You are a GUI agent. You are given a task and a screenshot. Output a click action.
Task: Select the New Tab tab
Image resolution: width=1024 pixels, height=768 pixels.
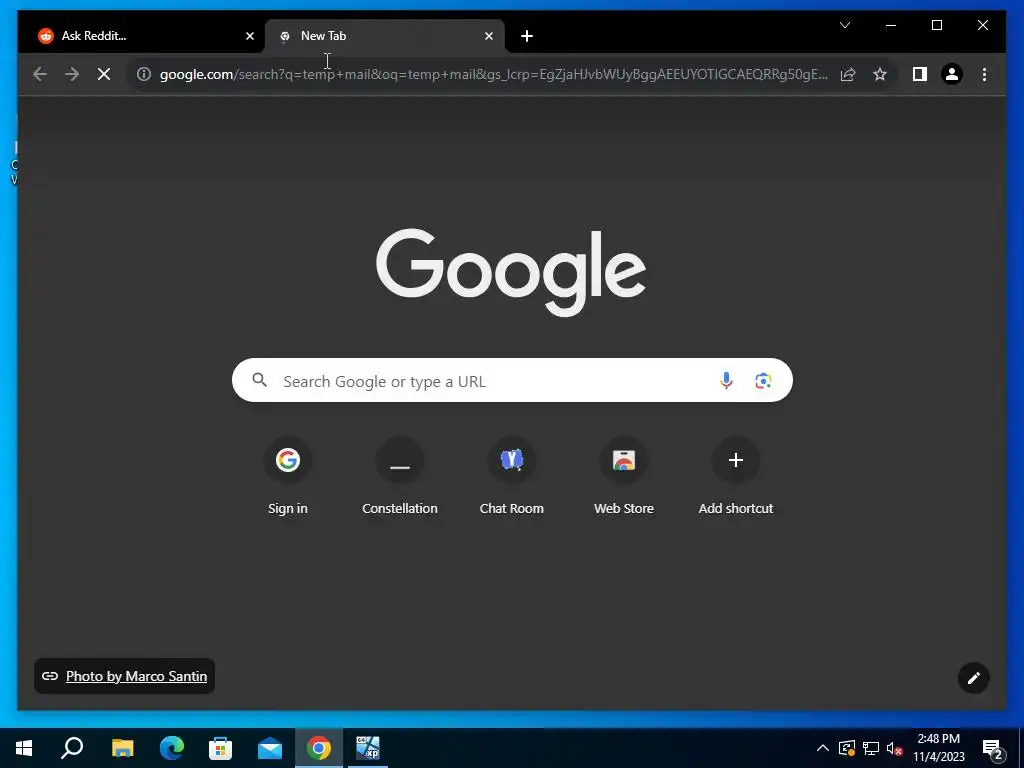384,36
